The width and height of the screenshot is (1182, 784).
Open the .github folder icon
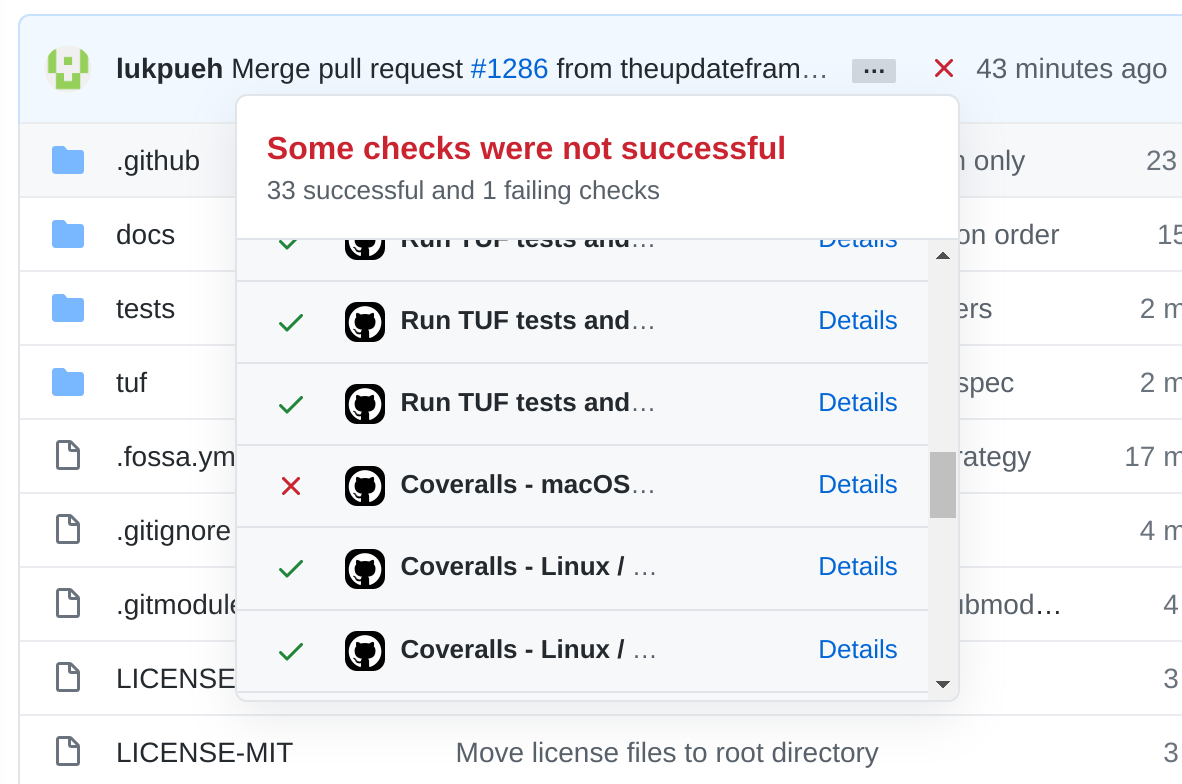[68, 160]
